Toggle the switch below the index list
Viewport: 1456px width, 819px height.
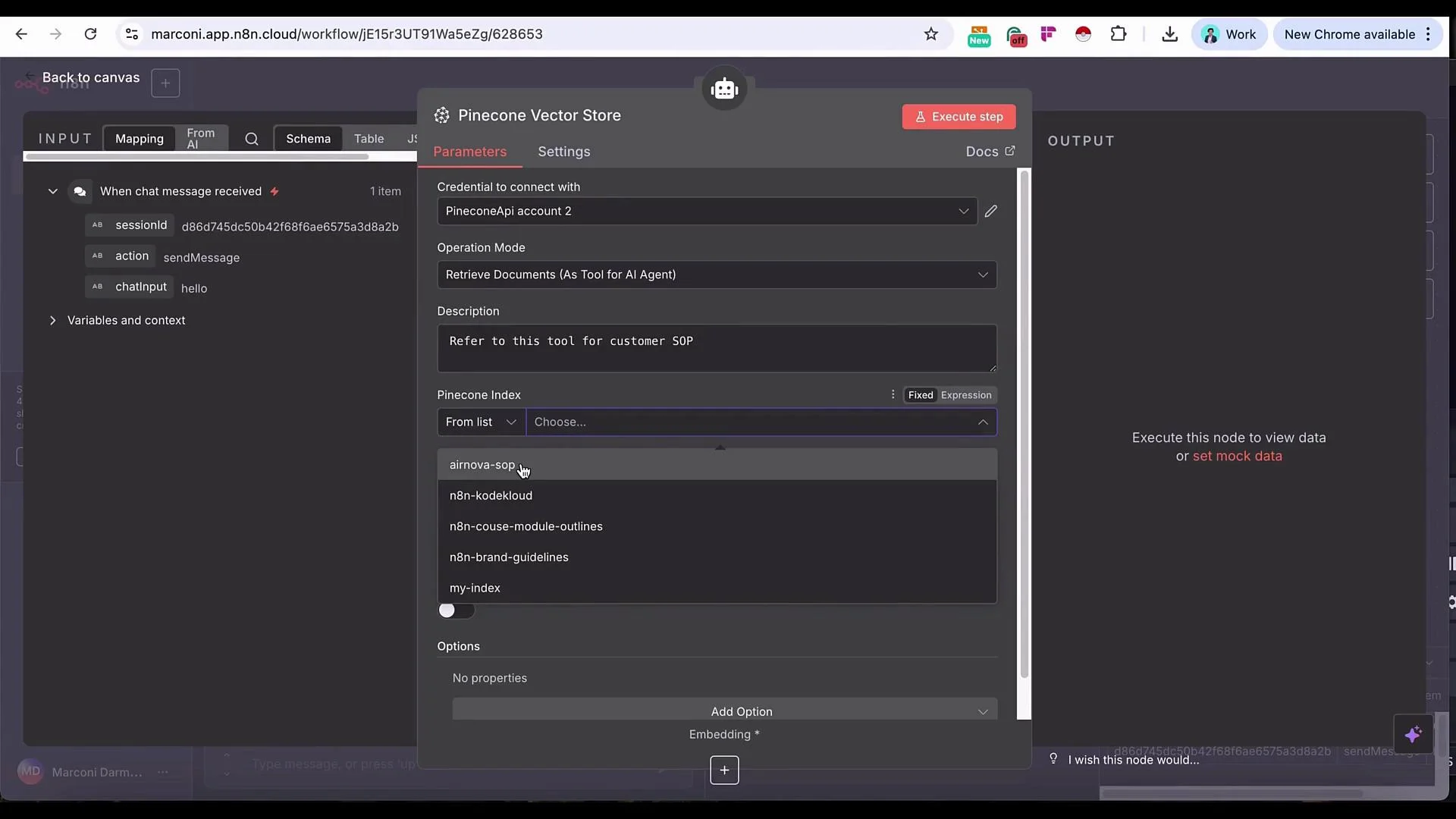(456, 610)
